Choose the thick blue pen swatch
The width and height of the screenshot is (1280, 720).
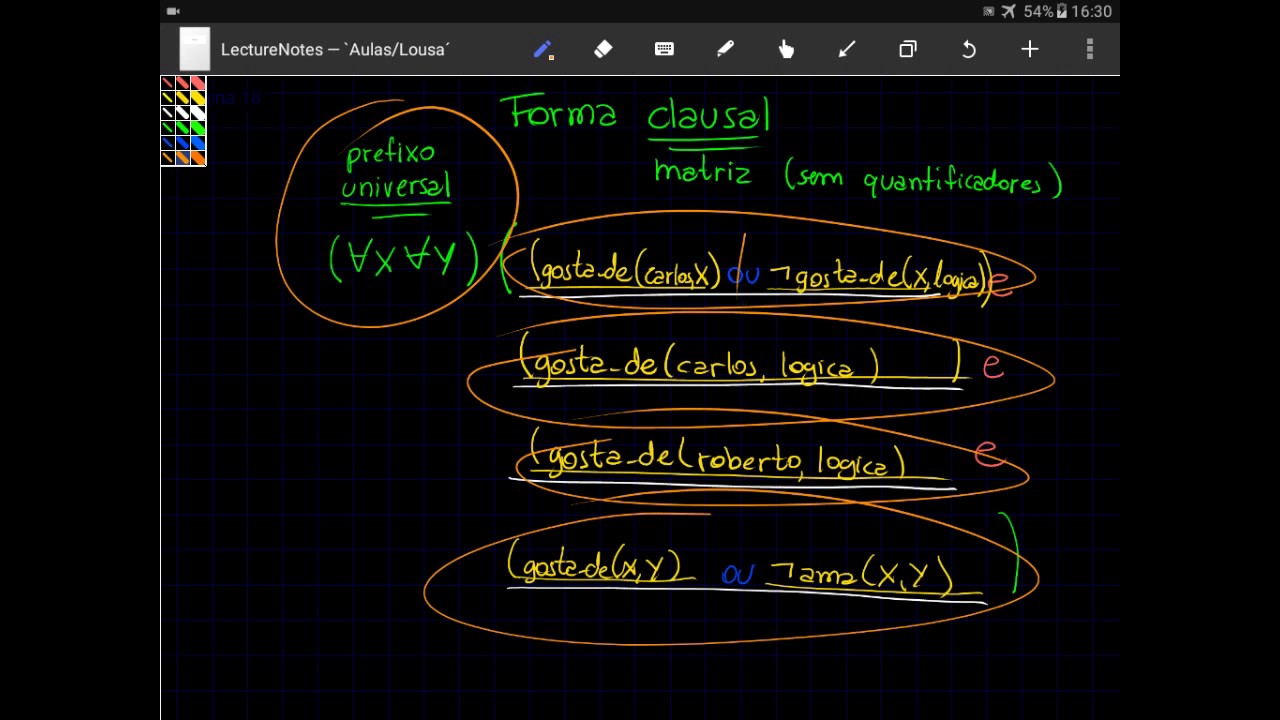pos(198,143)
